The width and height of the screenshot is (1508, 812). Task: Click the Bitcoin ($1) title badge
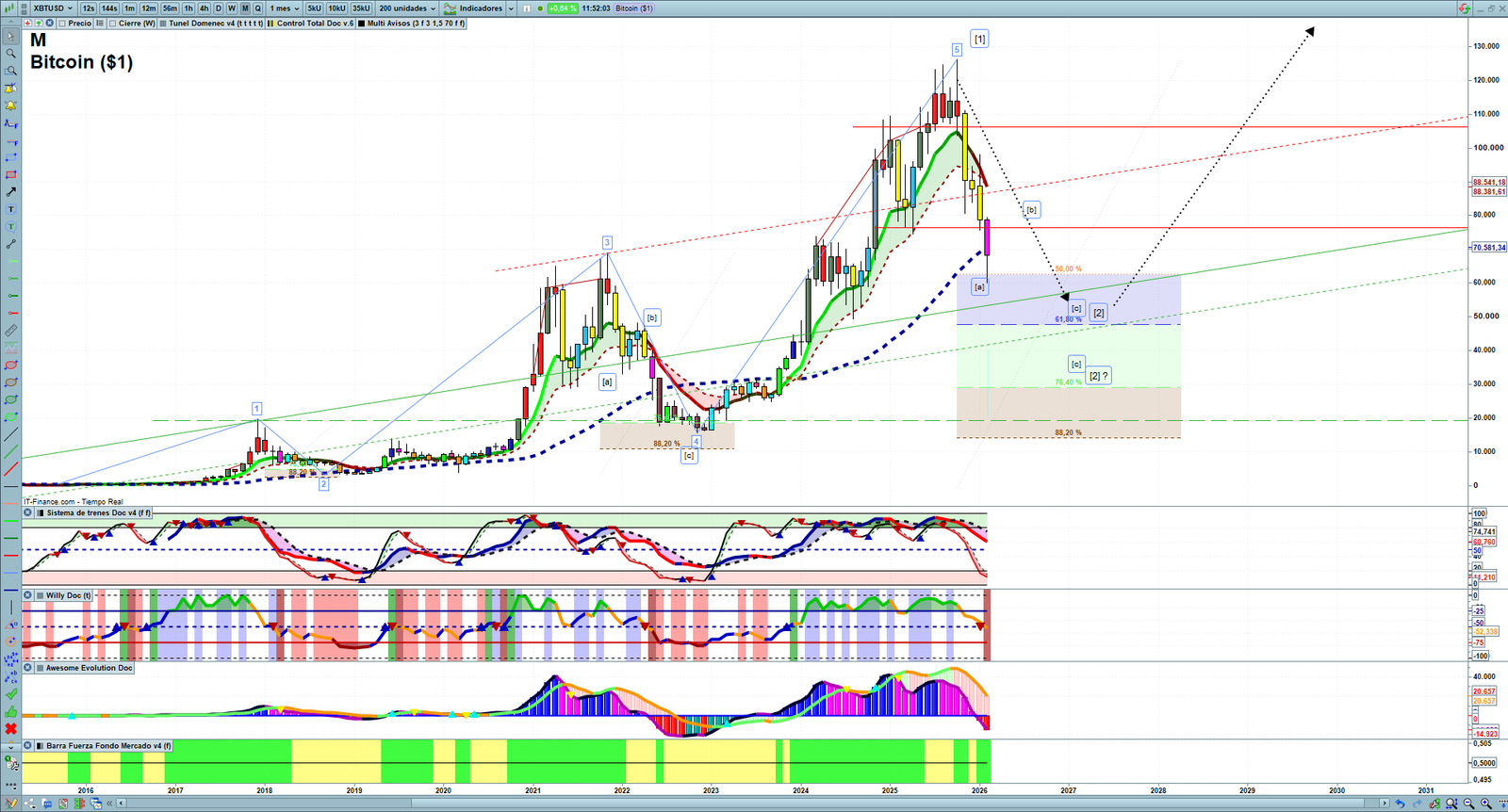633,8
